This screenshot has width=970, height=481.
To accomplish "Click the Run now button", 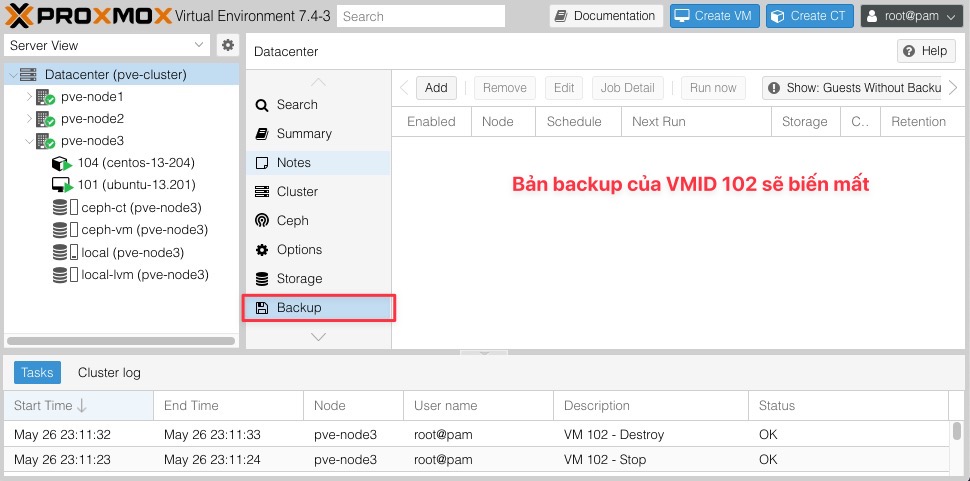I will click(713, 88).
